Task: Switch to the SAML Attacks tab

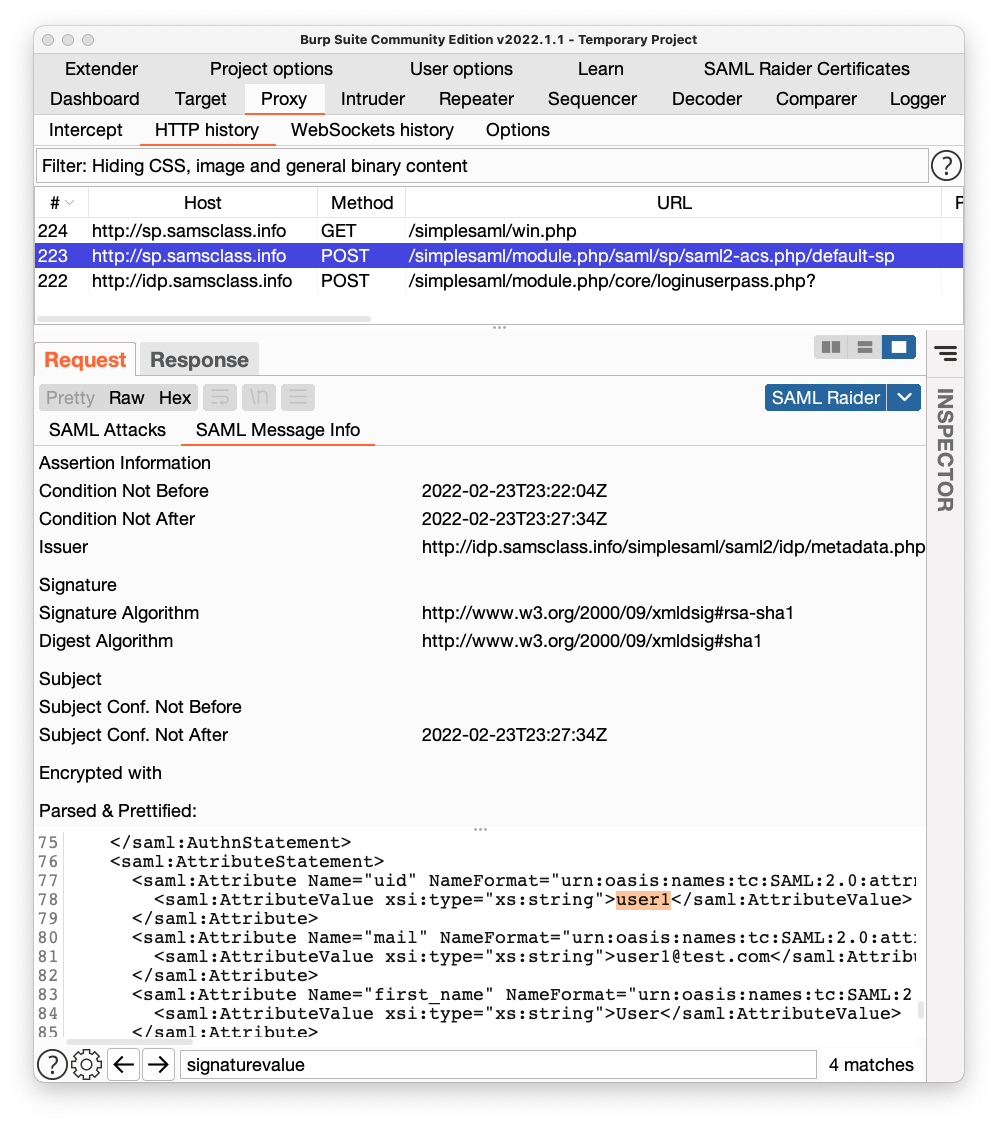Action: click(108, 429)
